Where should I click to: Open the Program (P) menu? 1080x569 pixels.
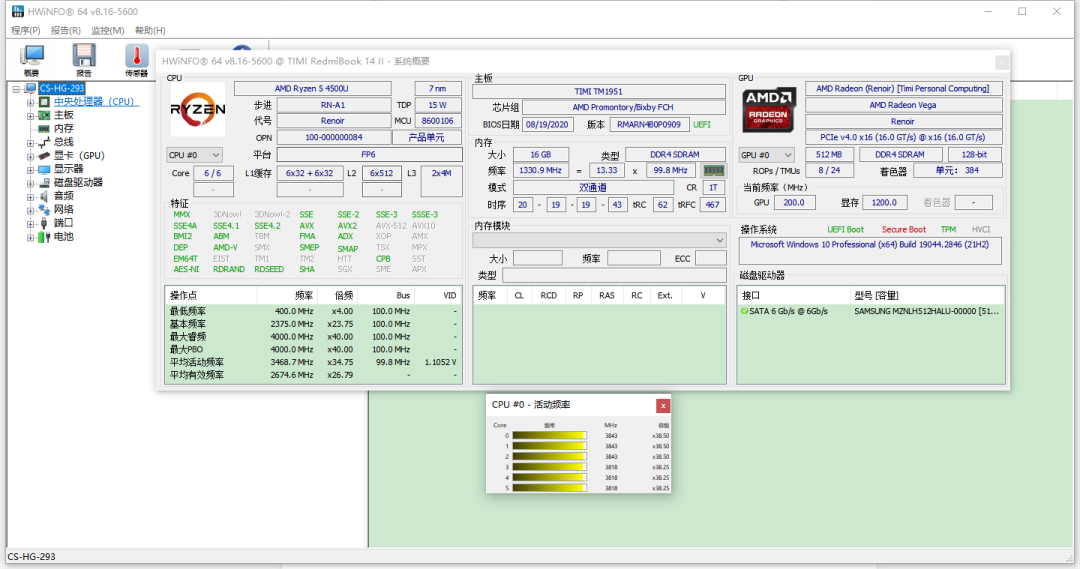coord(25,30)
